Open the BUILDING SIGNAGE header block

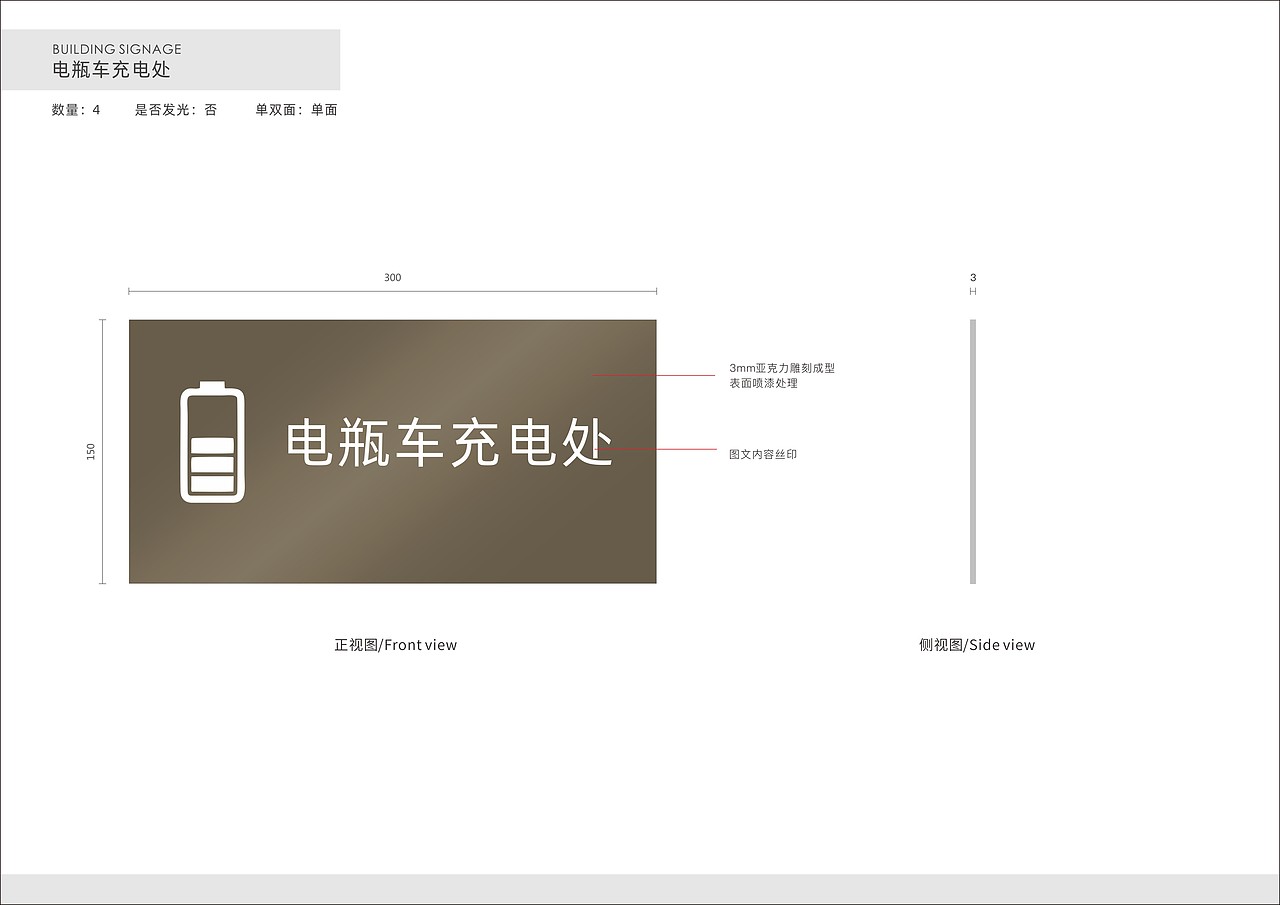[x=117, y=48]
